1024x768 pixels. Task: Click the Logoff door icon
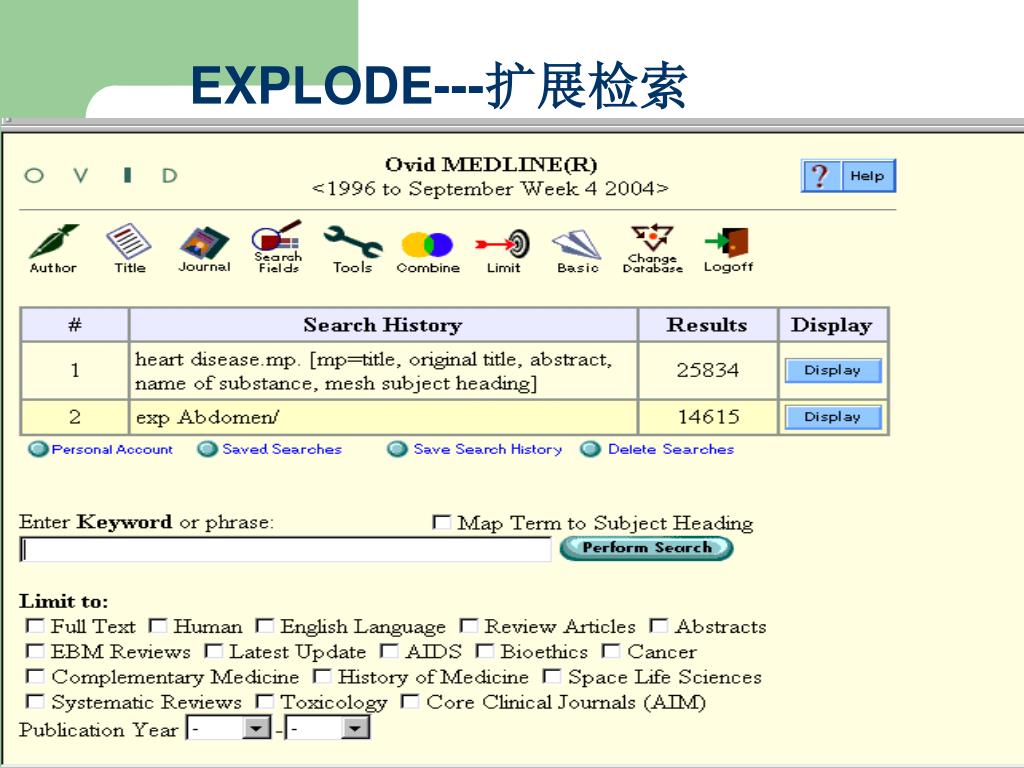[x=728, y=250]
